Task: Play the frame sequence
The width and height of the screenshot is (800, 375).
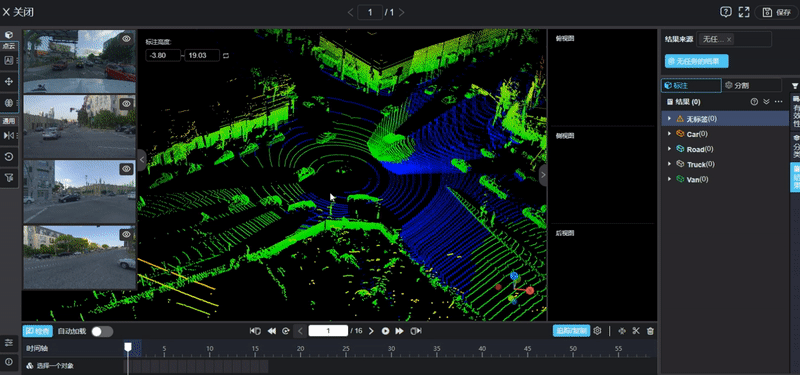Action: (385, 331)
